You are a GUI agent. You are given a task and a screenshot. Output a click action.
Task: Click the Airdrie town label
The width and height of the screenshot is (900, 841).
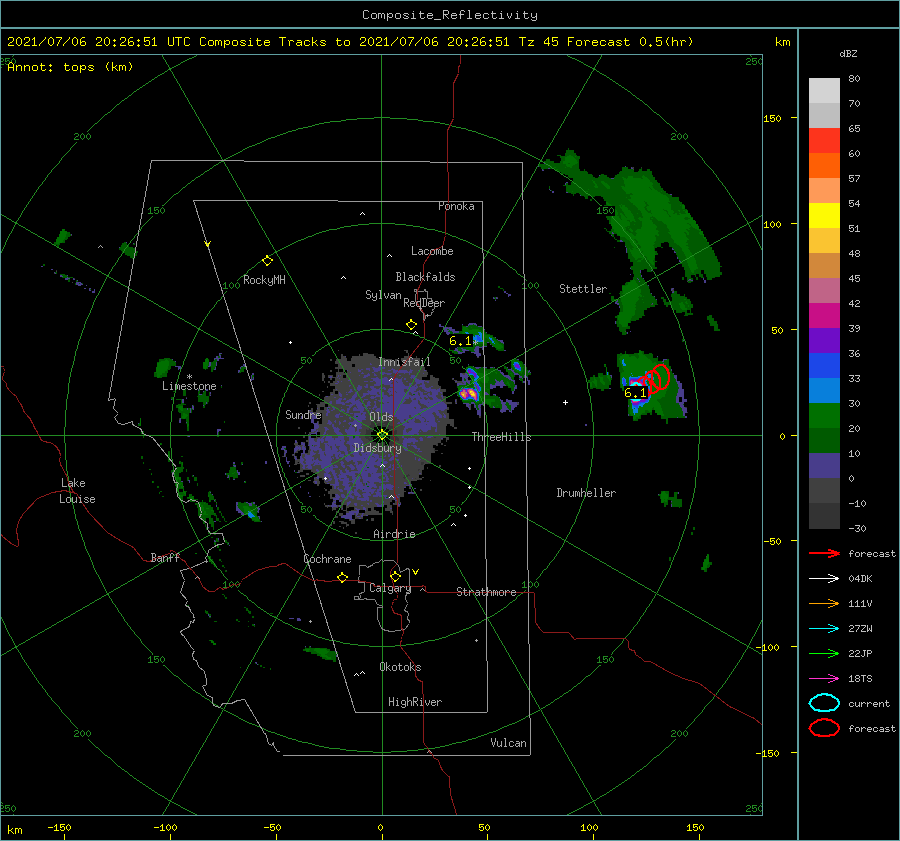[x=394, y=534]
